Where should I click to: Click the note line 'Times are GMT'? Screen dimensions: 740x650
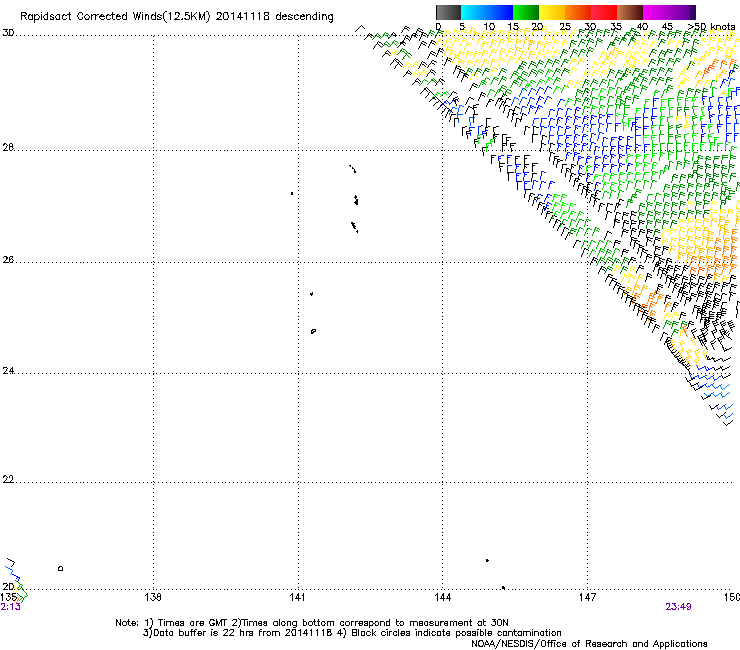point(193,623)
